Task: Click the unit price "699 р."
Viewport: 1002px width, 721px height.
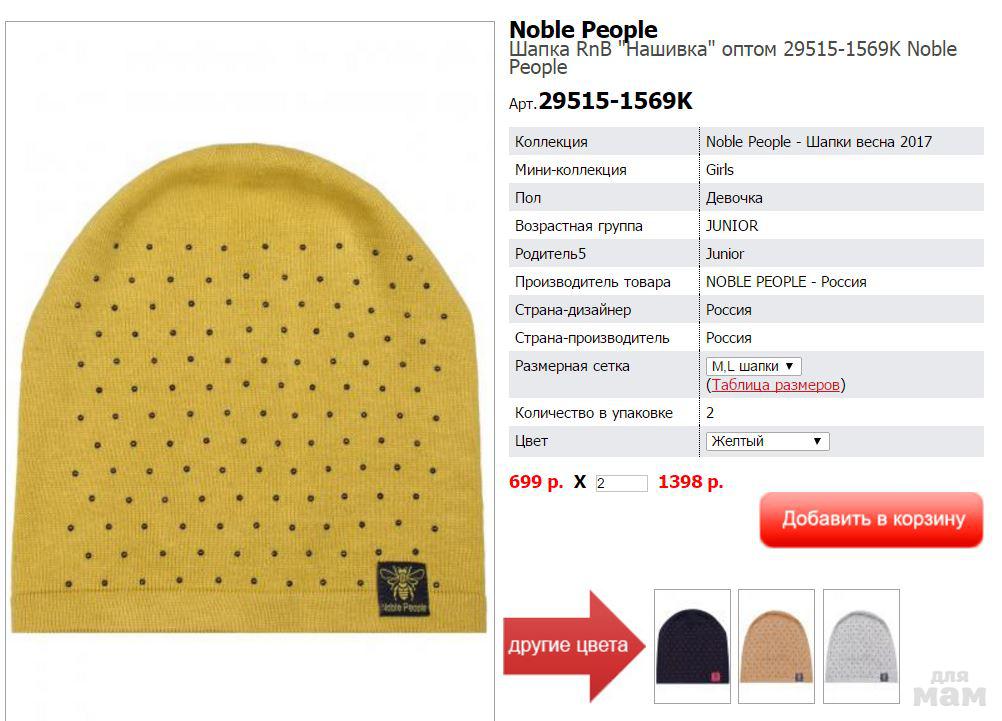Action: [536, 482]
